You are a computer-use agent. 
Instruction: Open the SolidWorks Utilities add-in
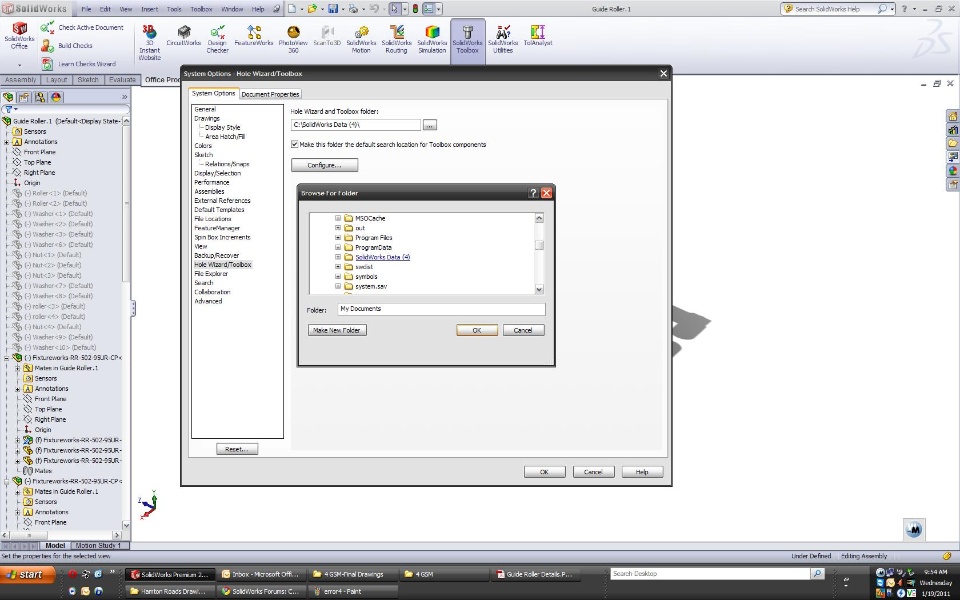(503, 40)
